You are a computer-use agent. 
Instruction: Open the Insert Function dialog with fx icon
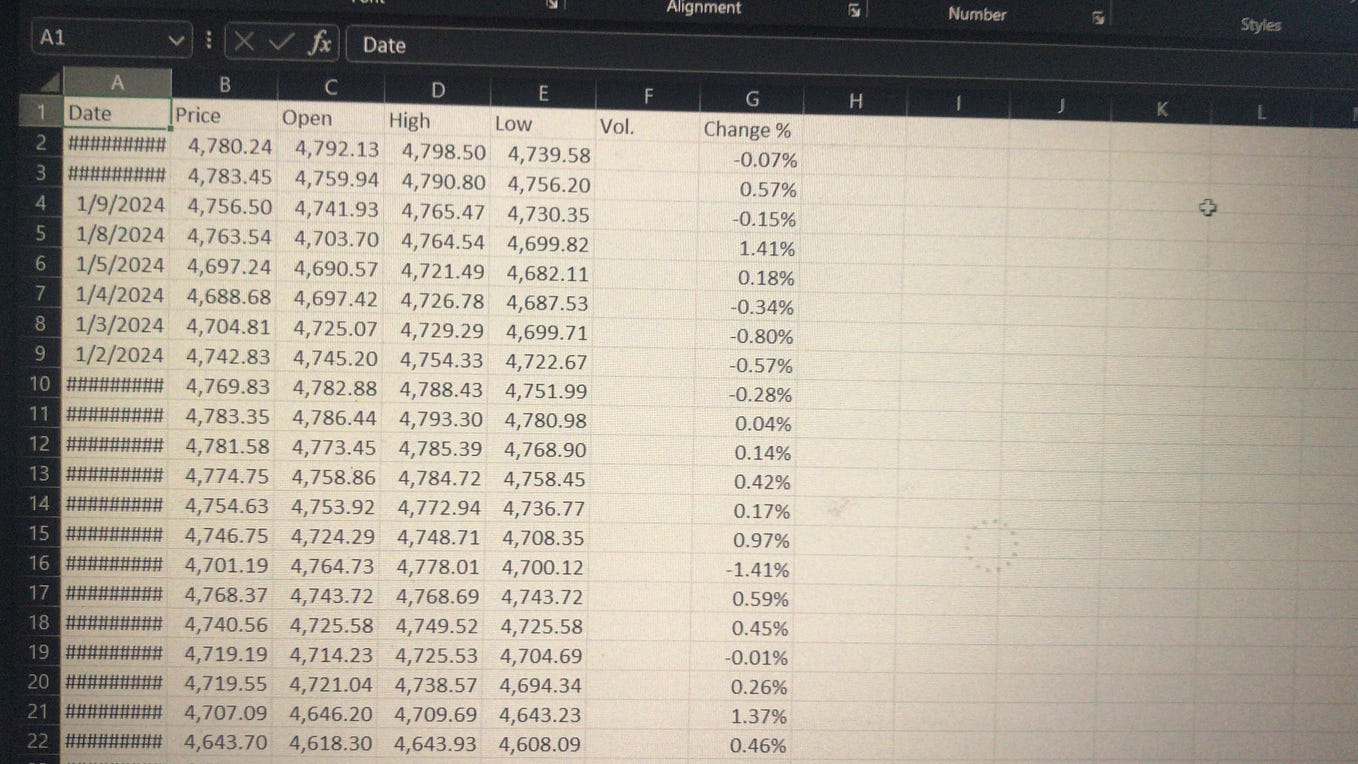pyautogui.click(x=320, y=43)
